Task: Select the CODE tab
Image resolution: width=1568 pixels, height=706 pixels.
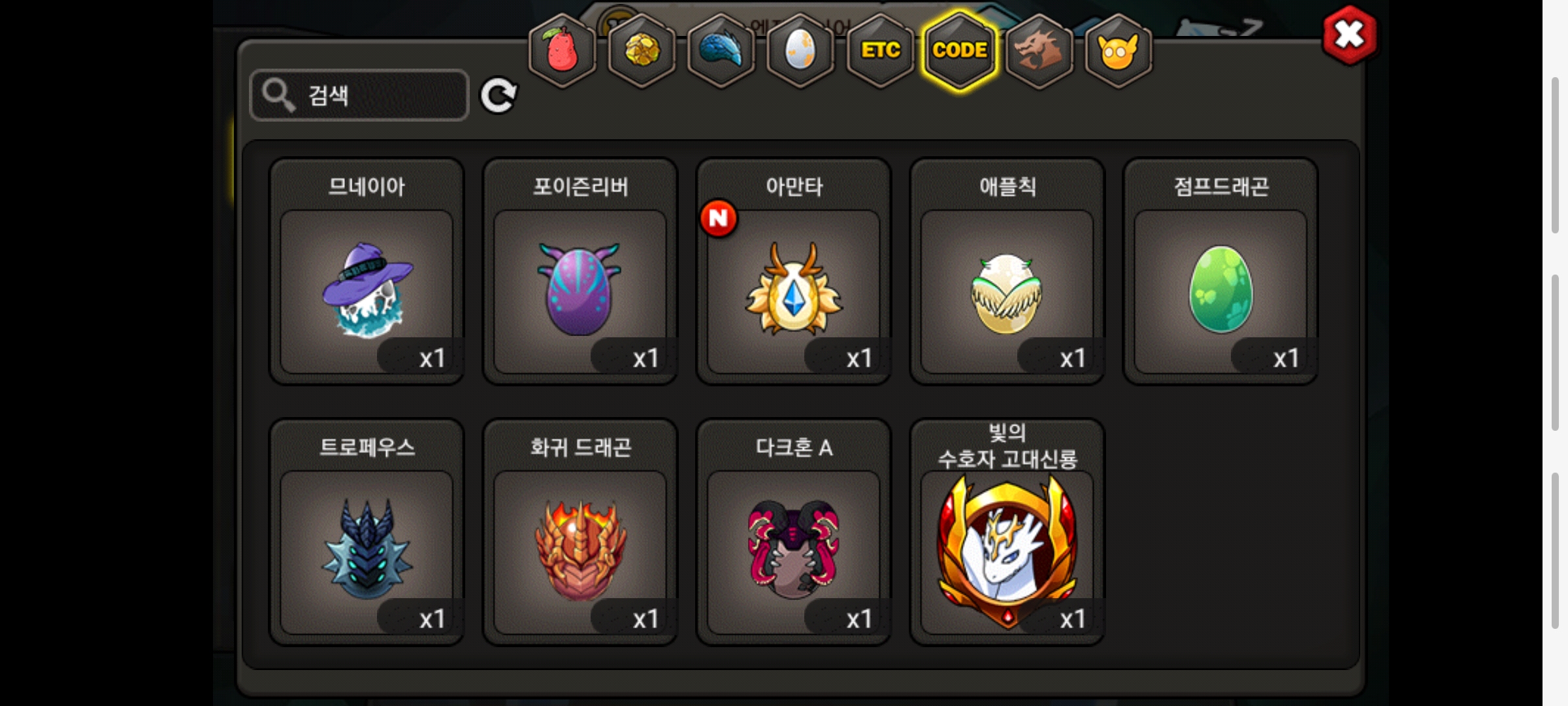Action: pyautogui.click(x=960, y=51)
